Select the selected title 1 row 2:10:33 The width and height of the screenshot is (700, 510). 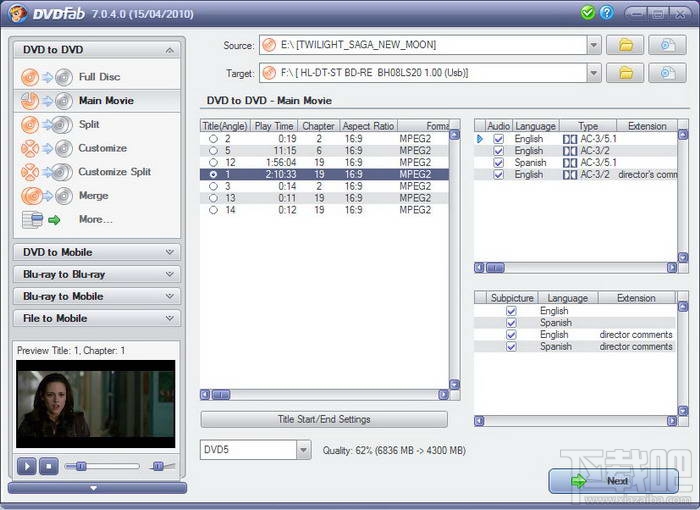tap(324, 175)
